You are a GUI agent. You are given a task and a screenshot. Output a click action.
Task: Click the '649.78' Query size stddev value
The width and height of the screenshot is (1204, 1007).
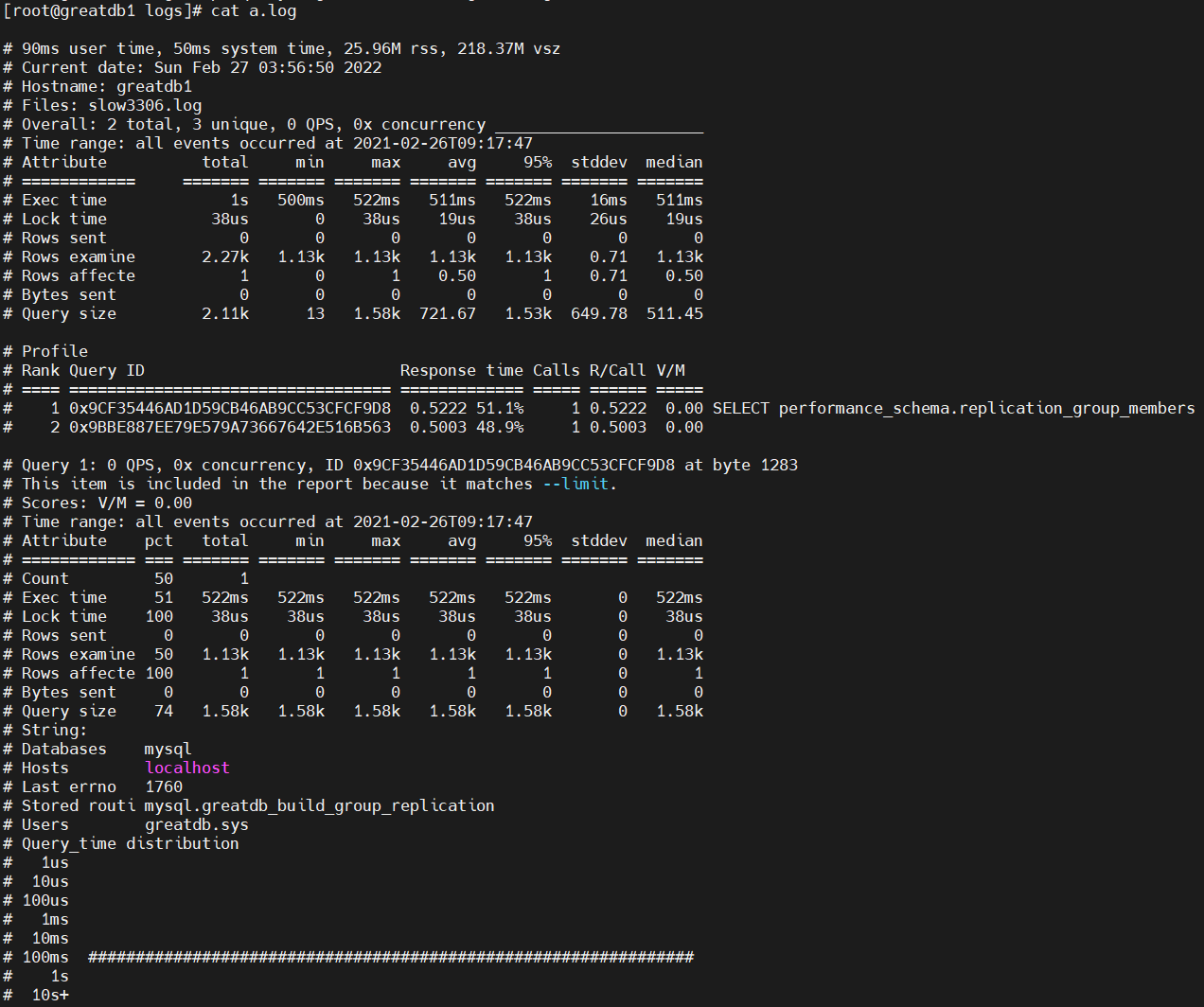click(x=599, y=313)
